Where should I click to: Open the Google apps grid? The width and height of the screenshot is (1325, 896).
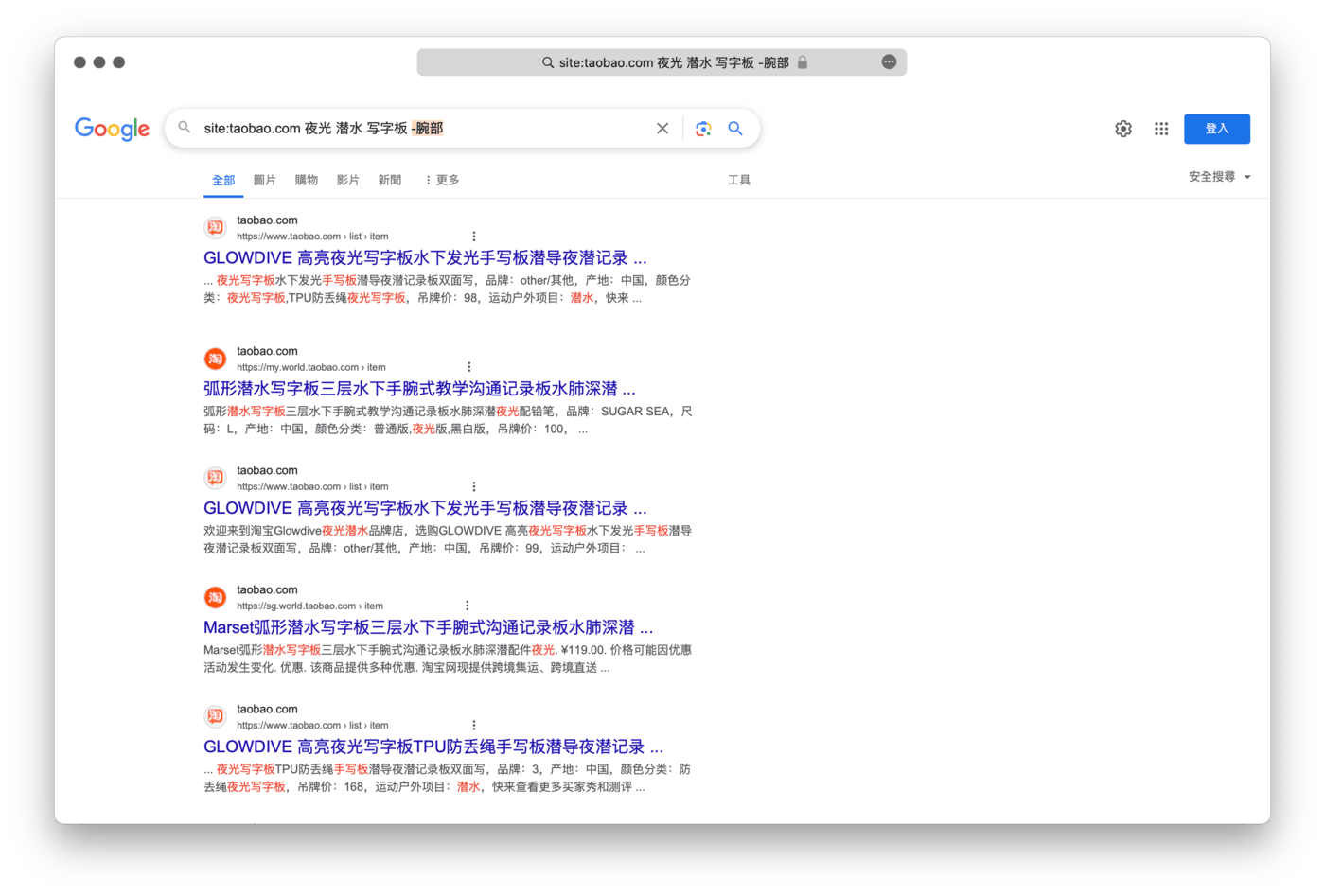tap(1161, 129)
